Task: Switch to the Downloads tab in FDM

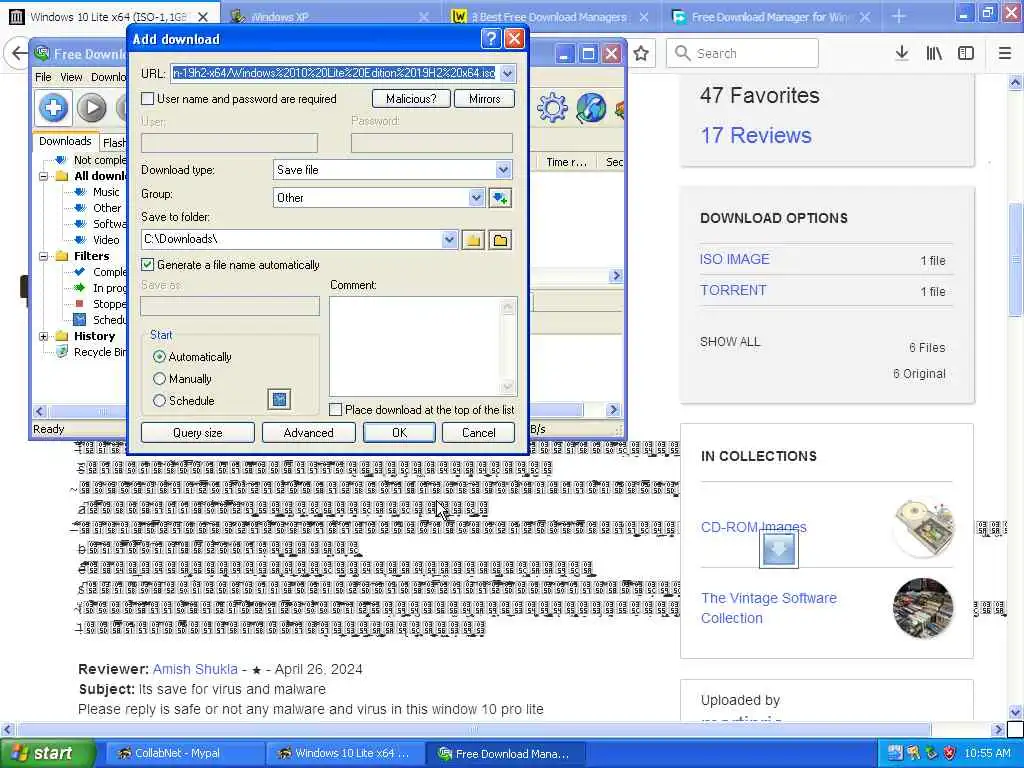Action: pyautogui.click(x=65, y=141)
